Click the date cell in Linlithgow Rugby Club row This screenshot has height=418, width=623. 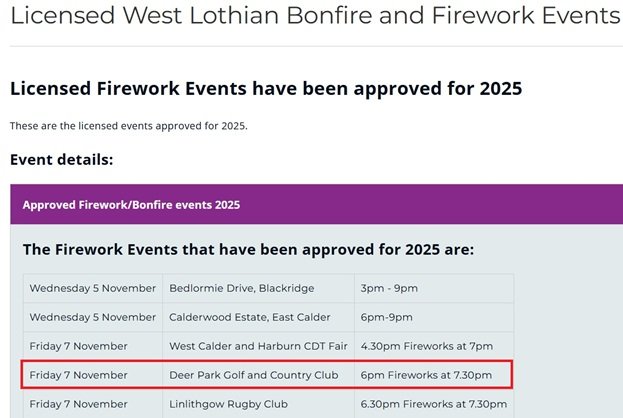coord(79,404)
